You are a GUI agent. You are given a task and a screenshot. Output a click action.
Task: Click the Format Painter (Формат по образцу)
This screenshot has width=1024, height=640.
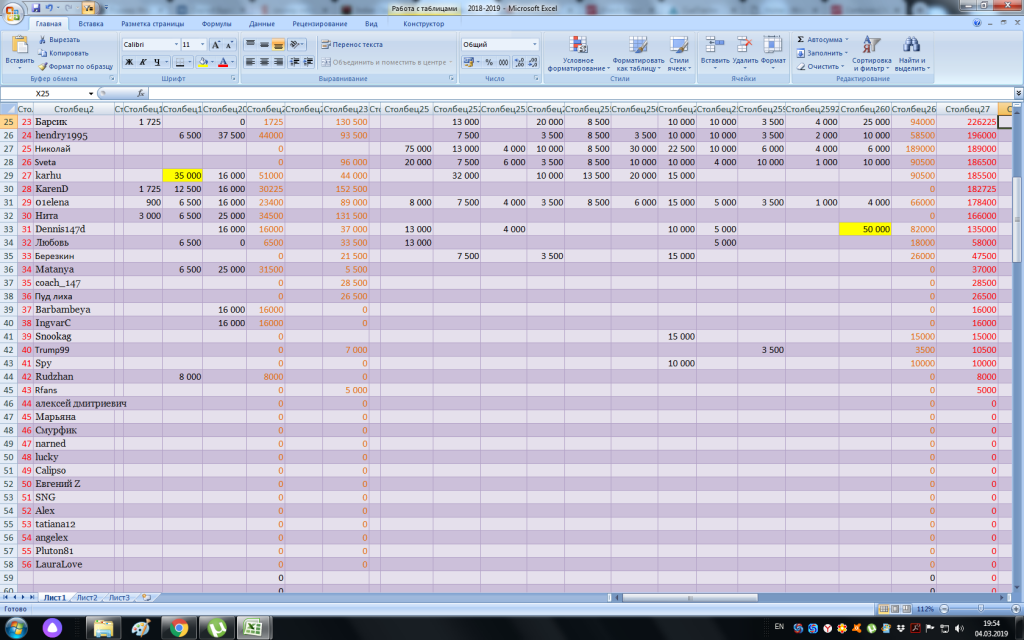click(77, 66)
